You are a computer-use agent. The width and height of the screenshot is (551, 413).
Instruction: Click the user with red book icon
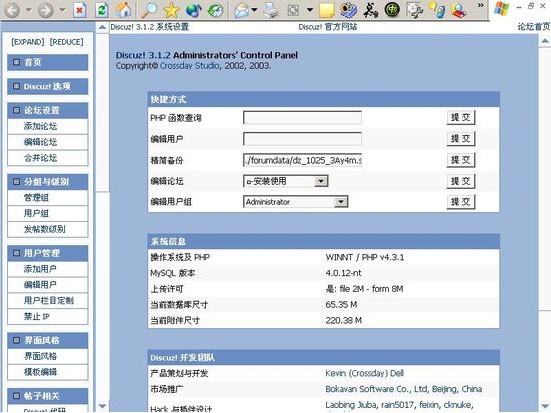click(459, 9)
